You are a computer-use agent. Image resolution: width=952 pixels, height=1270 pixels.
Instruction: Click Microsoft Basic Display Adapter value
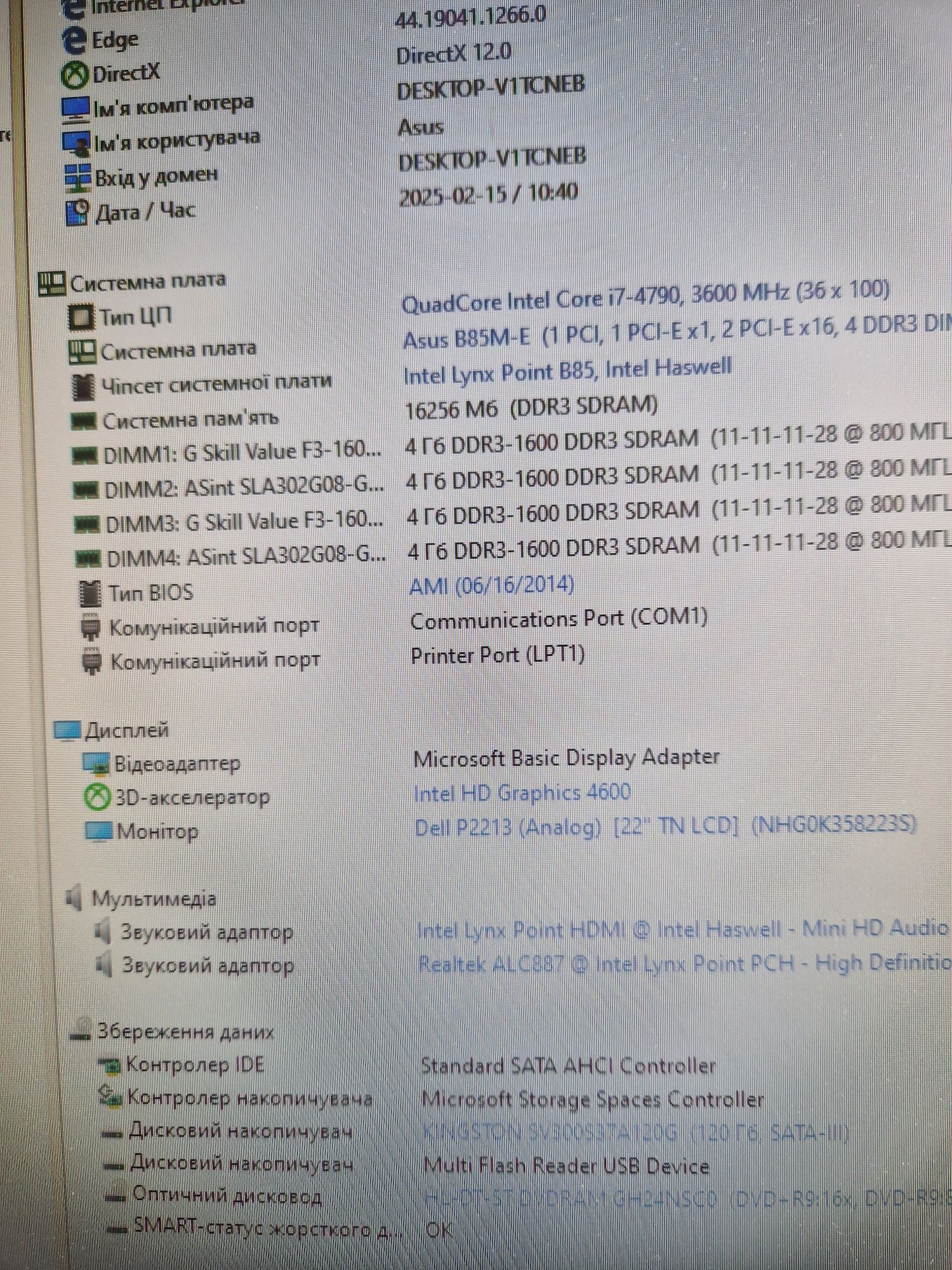point(566,758)
